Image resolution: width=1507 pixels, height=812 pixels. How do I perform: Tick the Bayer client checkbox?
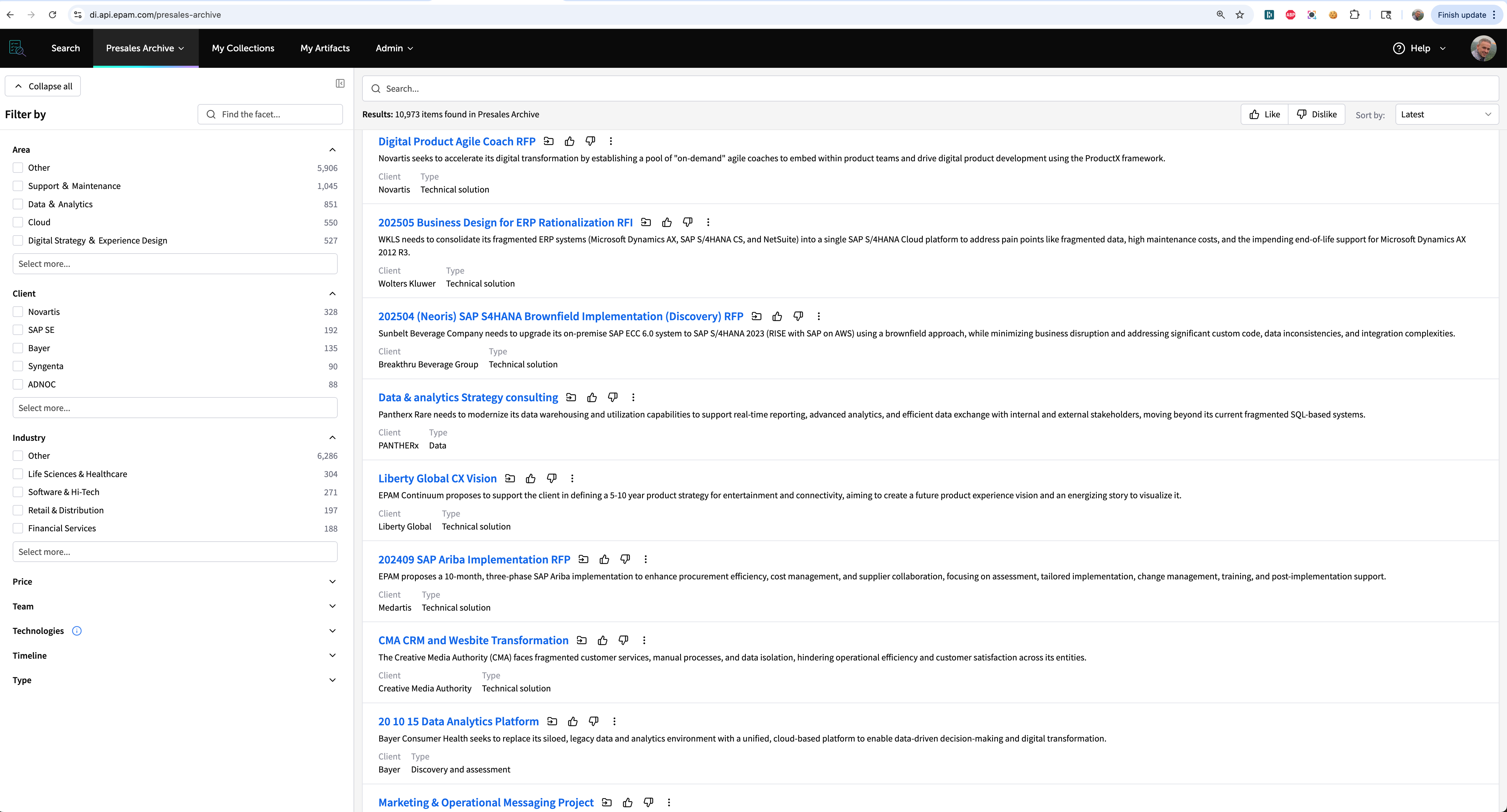click(x=18, y=348)
